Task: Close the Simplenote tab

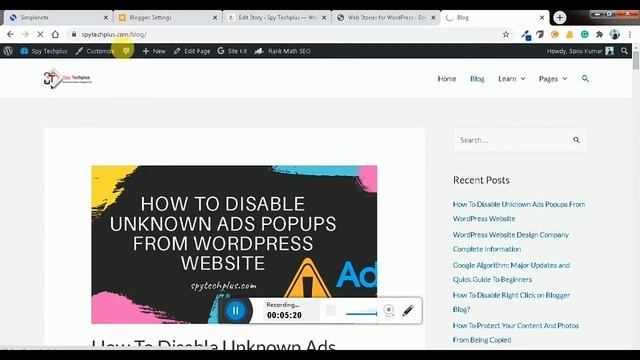Action: click(106, 18)
